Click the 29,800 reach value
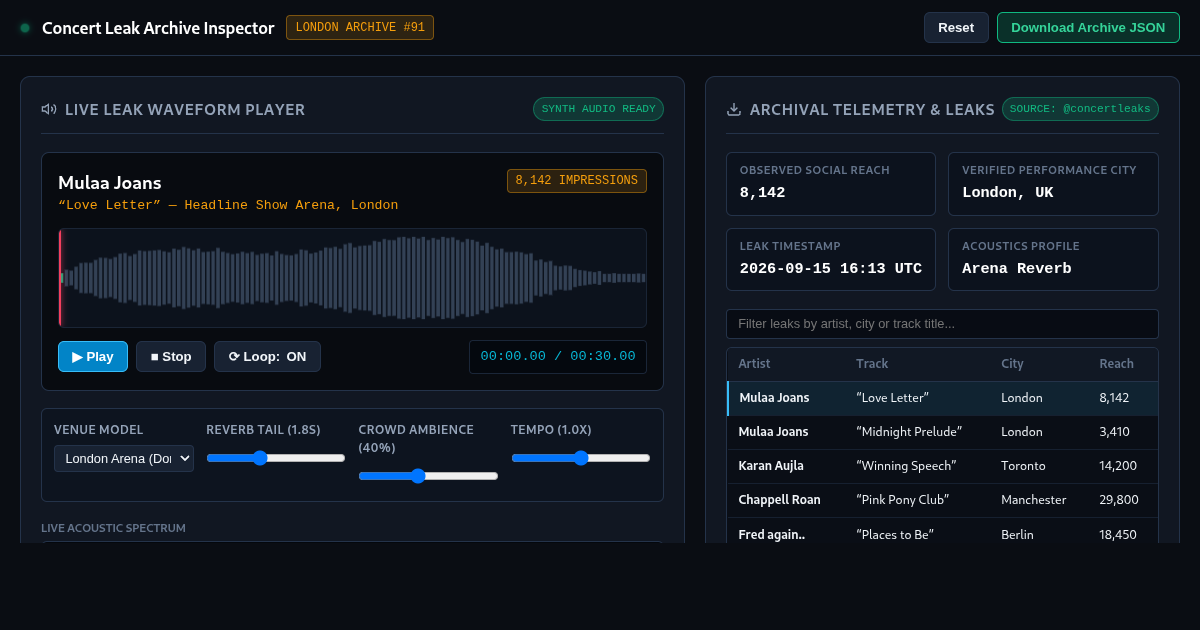Viewport: 1200px width, 630px height. point(1118,500)
